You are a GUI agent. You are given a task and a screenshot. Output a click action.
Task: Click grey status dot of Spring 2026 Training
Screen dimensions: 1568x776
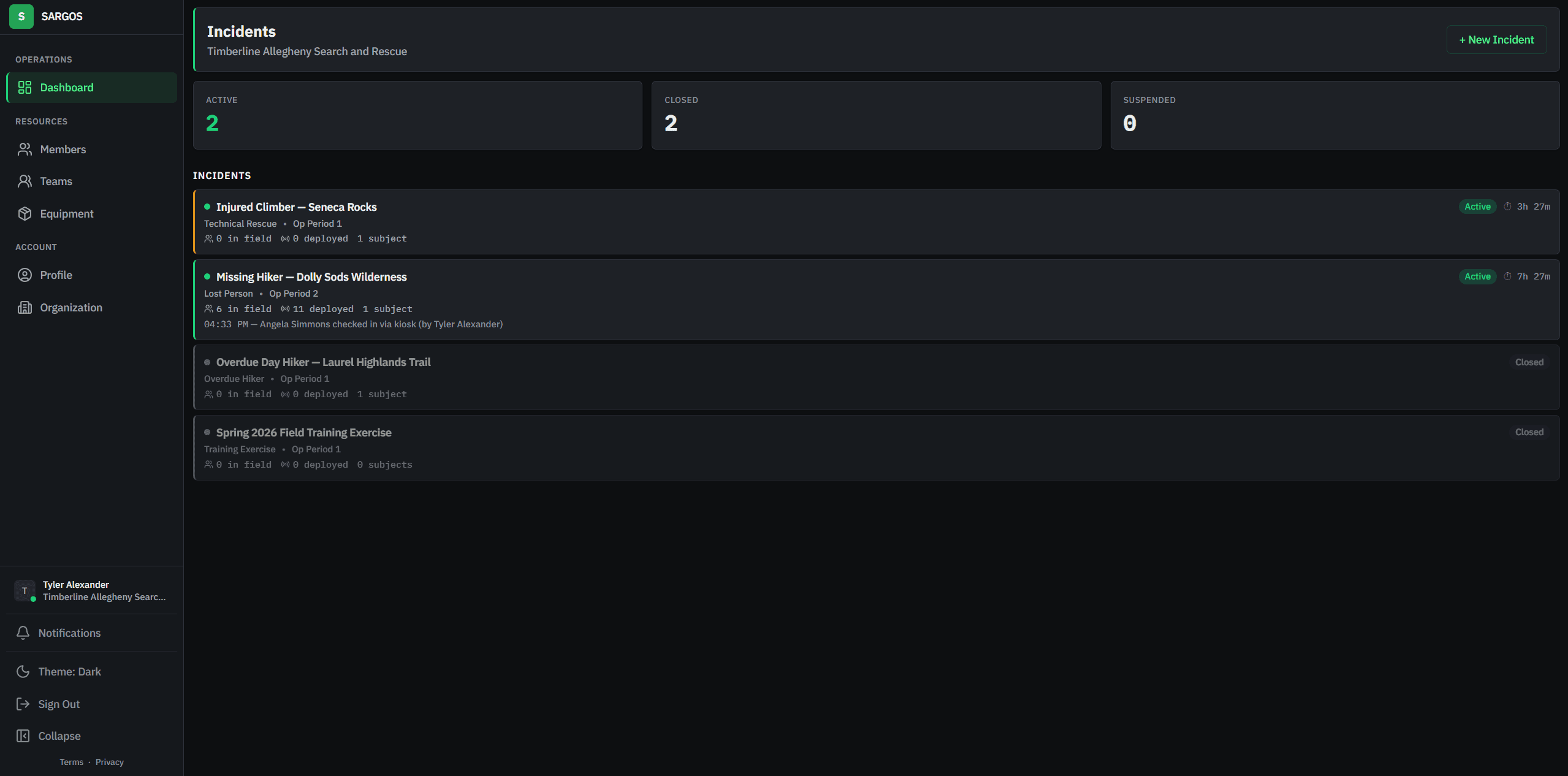(x=207, y=433)
